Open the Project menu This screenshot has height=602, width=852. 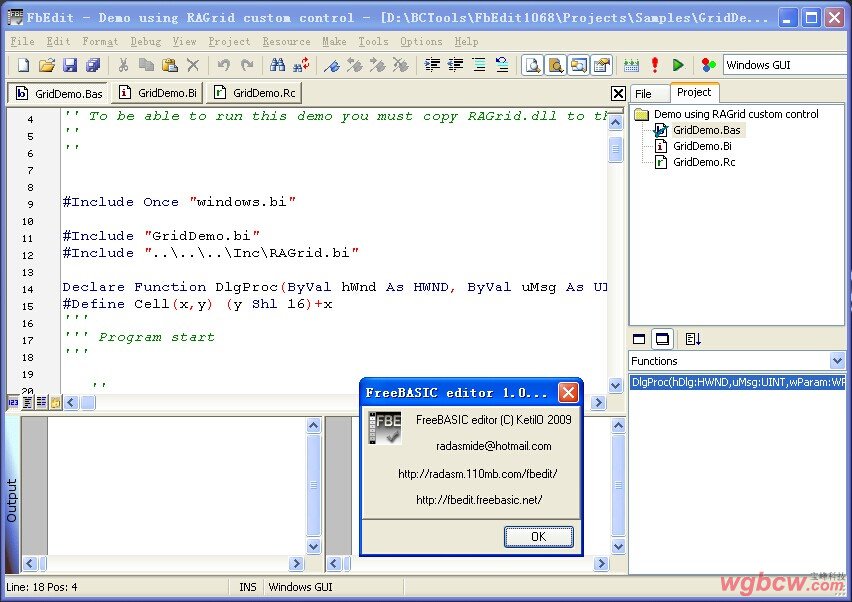(229, 41)
